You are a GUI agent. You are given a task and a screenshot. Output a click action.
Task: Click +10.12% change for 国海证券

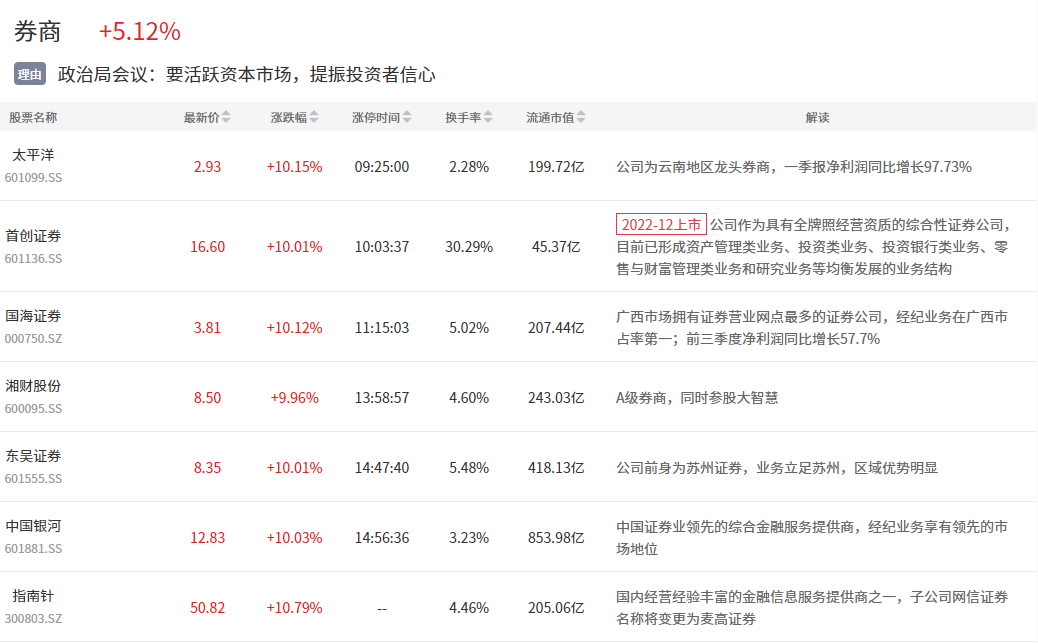point(295,328)
